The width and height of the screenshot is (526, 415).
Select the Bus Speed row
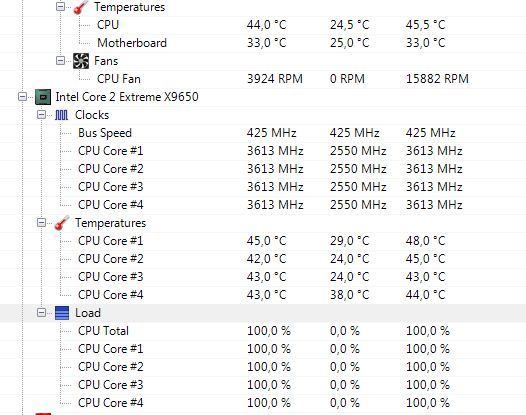[263, 133]
